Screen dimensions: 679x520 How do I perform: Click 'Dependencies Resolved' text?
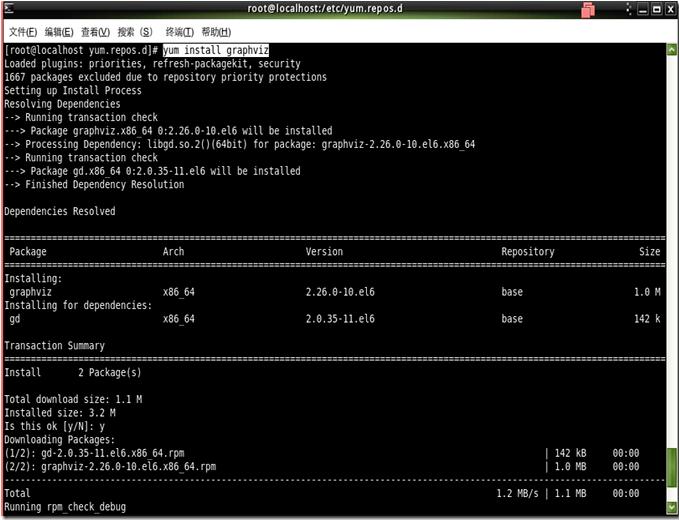(60, 211)
